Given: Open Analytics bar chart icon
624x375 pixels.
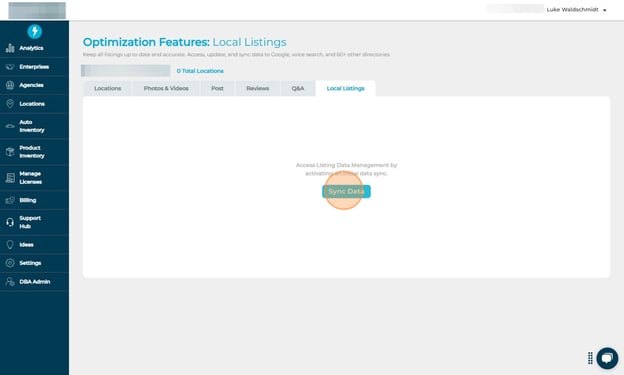Looking at the screenshot, I should [x=10, y=48].
